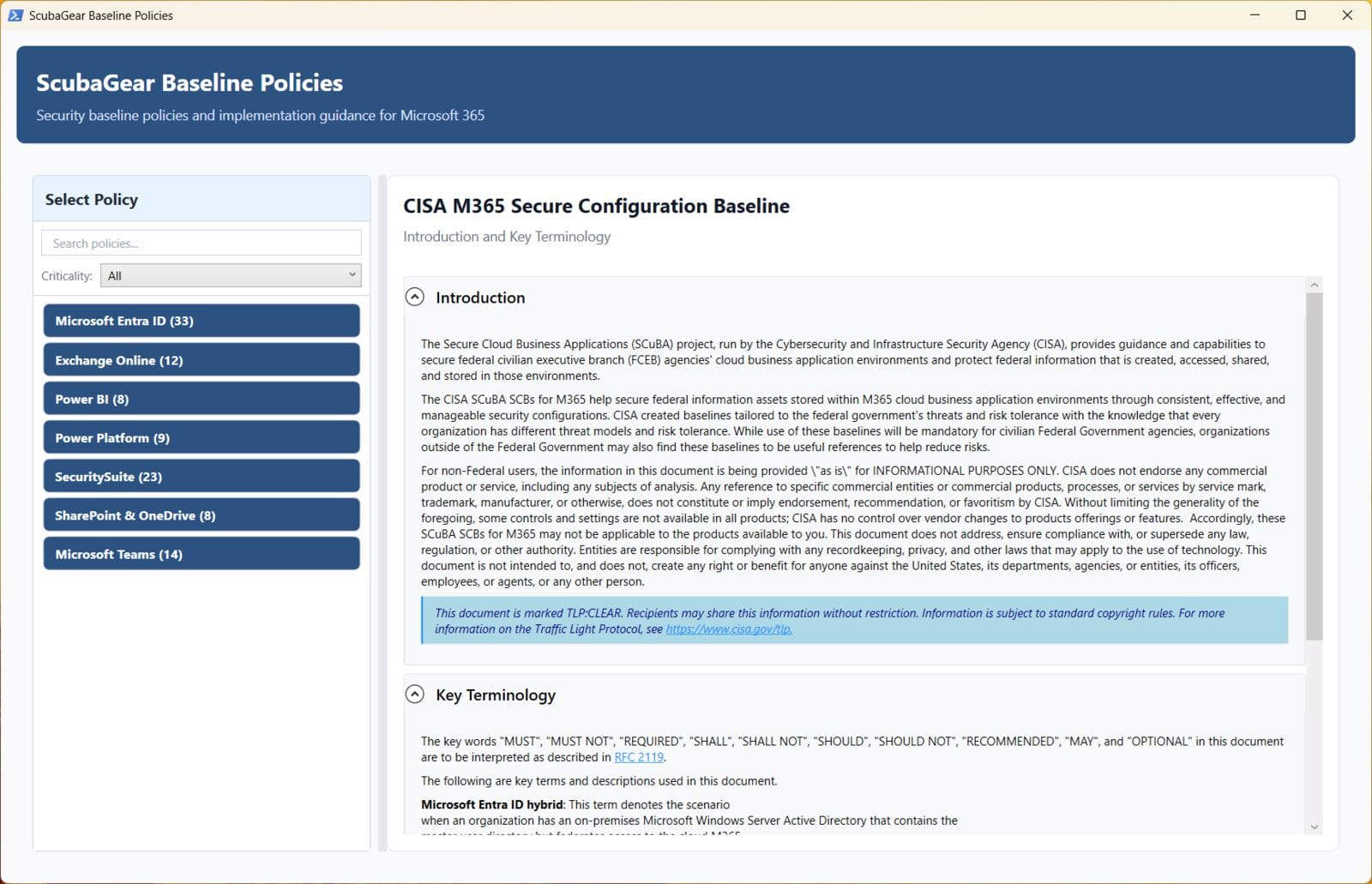Open Power Platform (9) policy group
This screenshot has height=884, width=1372.
[x=202, y=437]
